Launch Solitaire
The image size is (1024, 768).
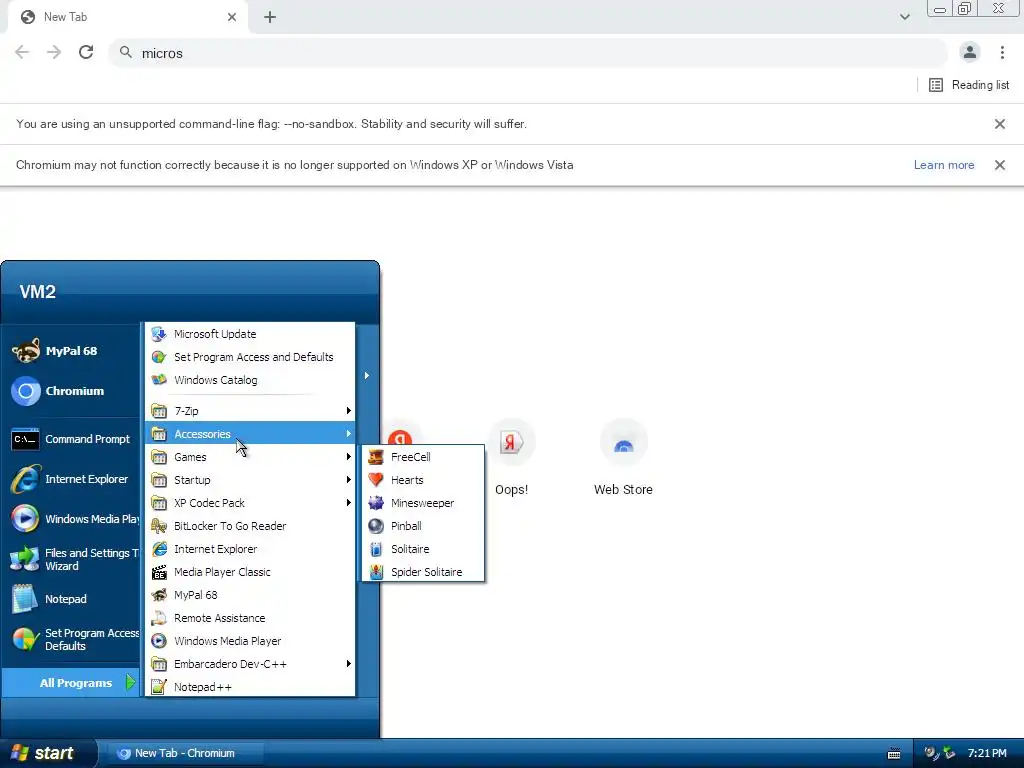tap(423, 549)
